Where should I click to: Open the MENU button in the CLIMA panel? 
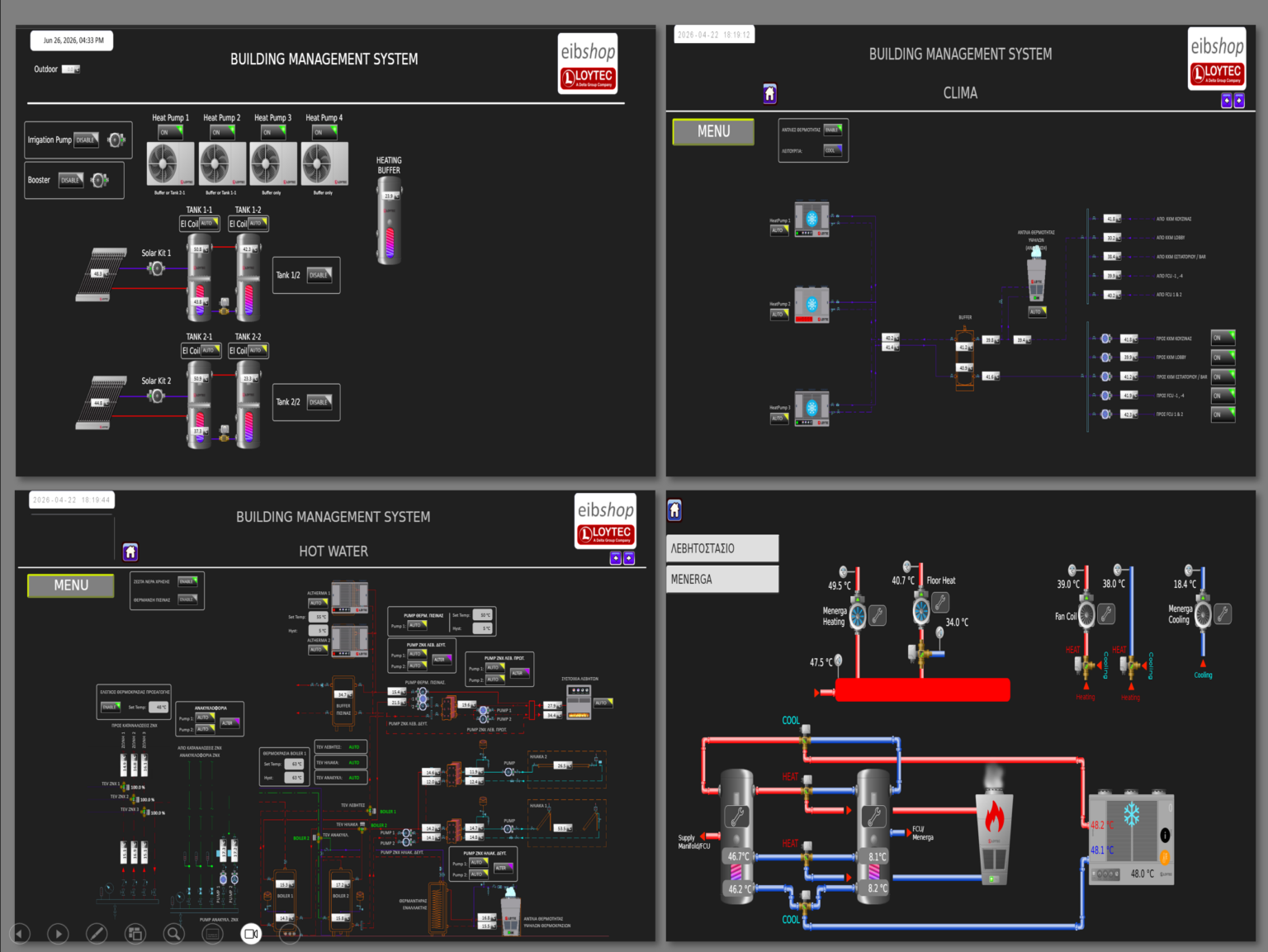713,132
